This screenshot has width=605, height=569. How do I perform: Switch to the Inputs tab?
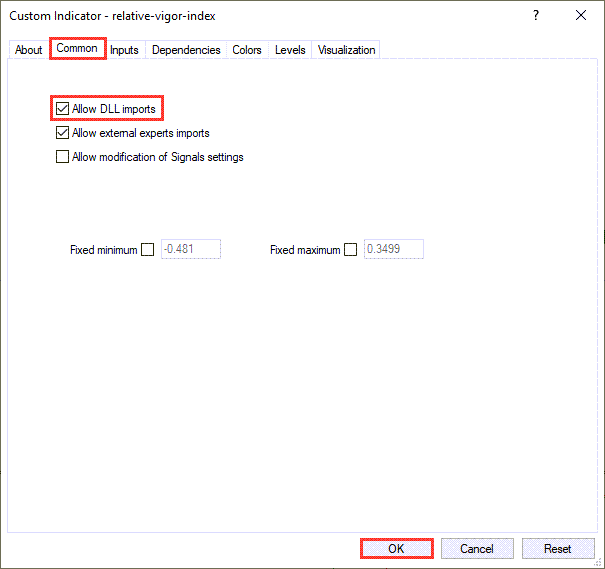click(124, 50)
